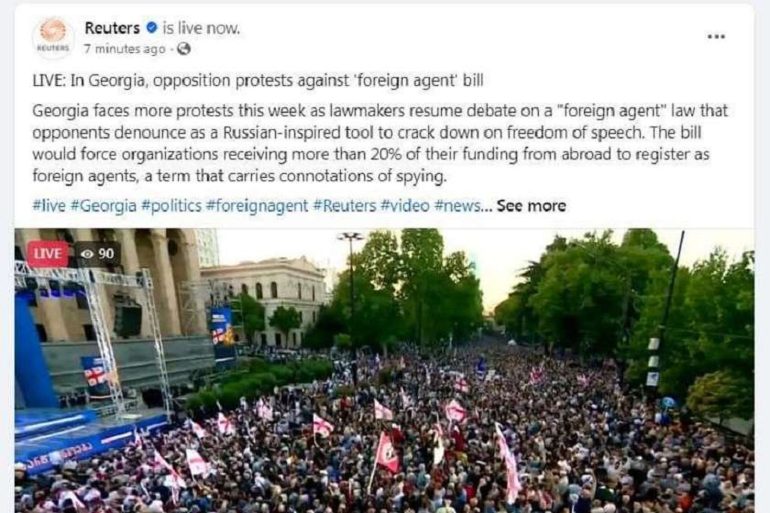The width and height of the screenshot is (770, 513).
Task: Open the #Reuters hashtag
Action: pyautogui.click(x=344, y=206)
